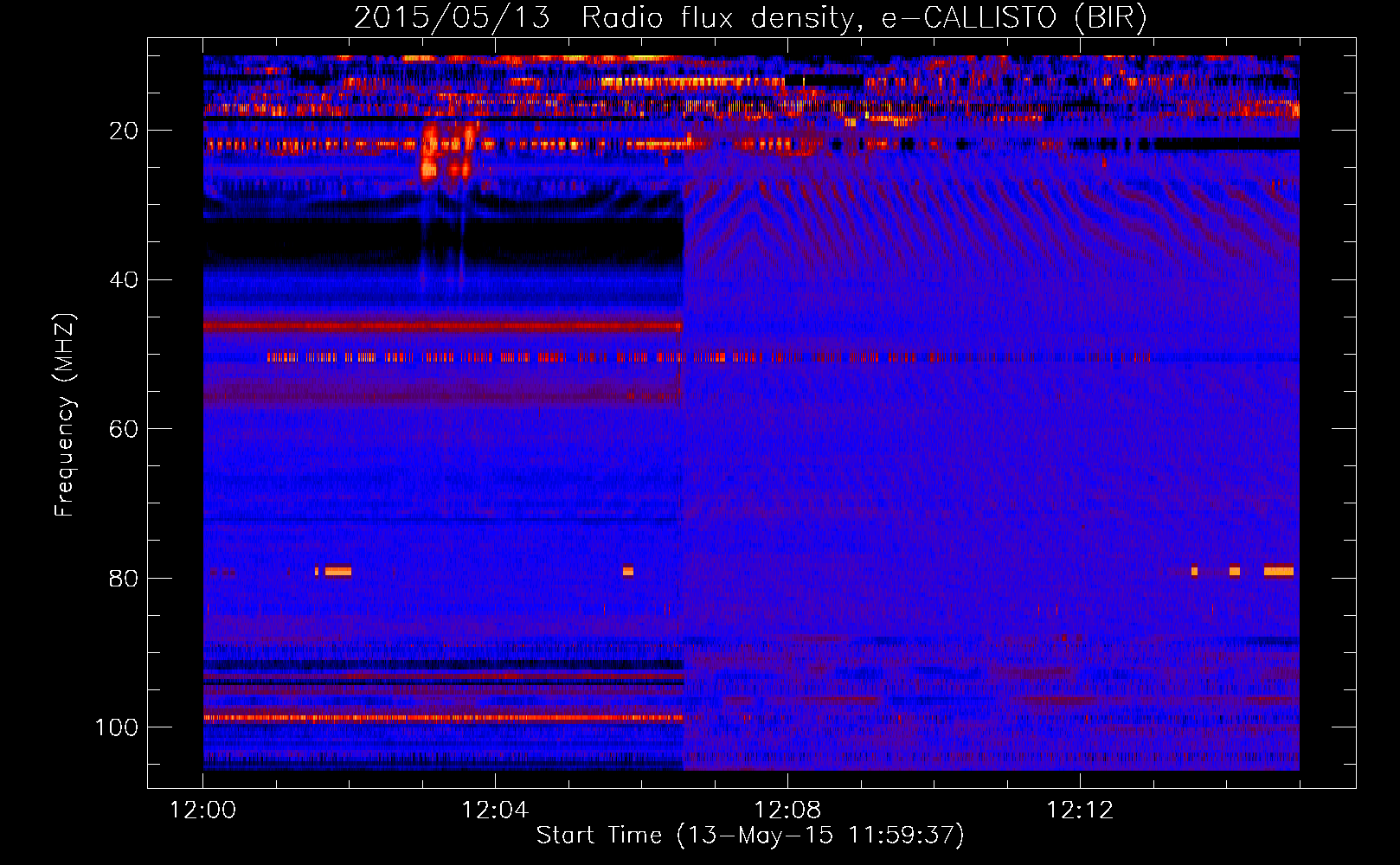Viewport: 1400px width, 865px height.
Task: Click the 'Start Time (13-May-15 11:59:37)' x-axis label
Action: [x=749, y=836]
